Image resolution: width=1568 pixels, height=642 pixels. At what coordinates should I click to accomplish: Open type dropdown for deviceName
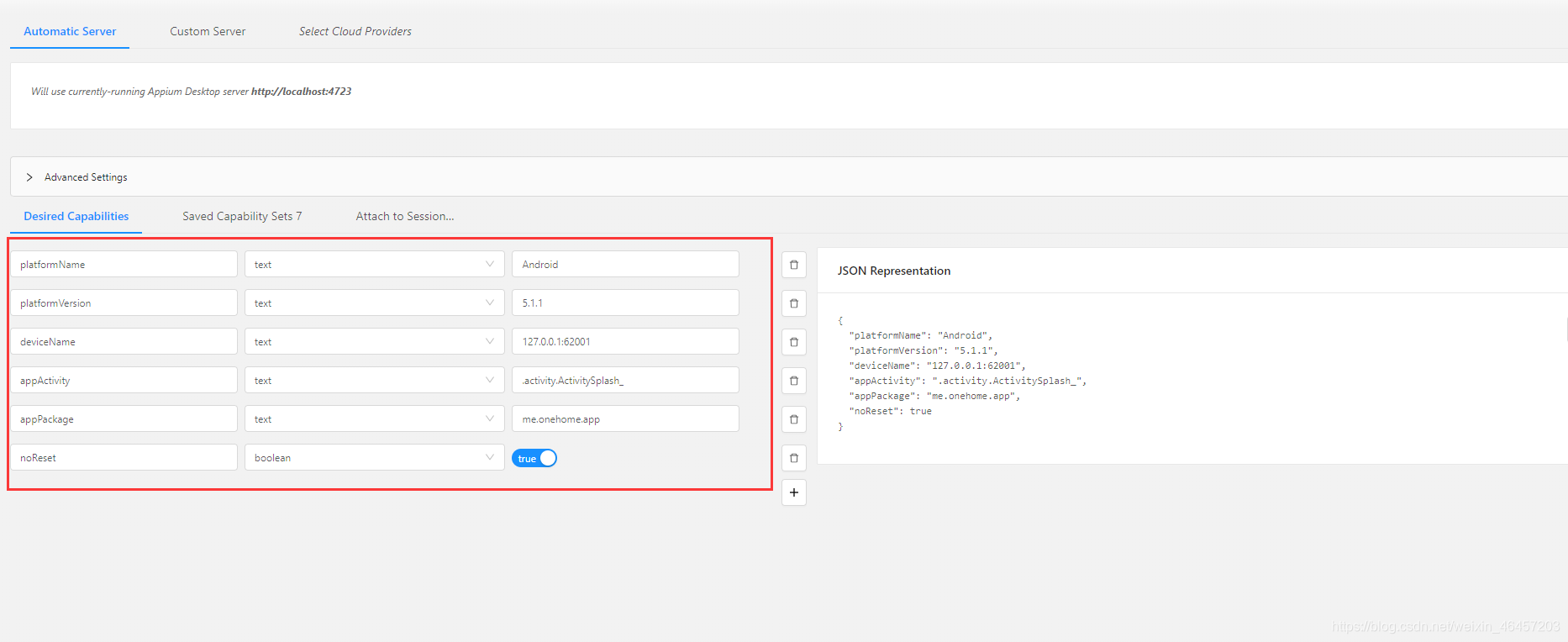point(375,341)
